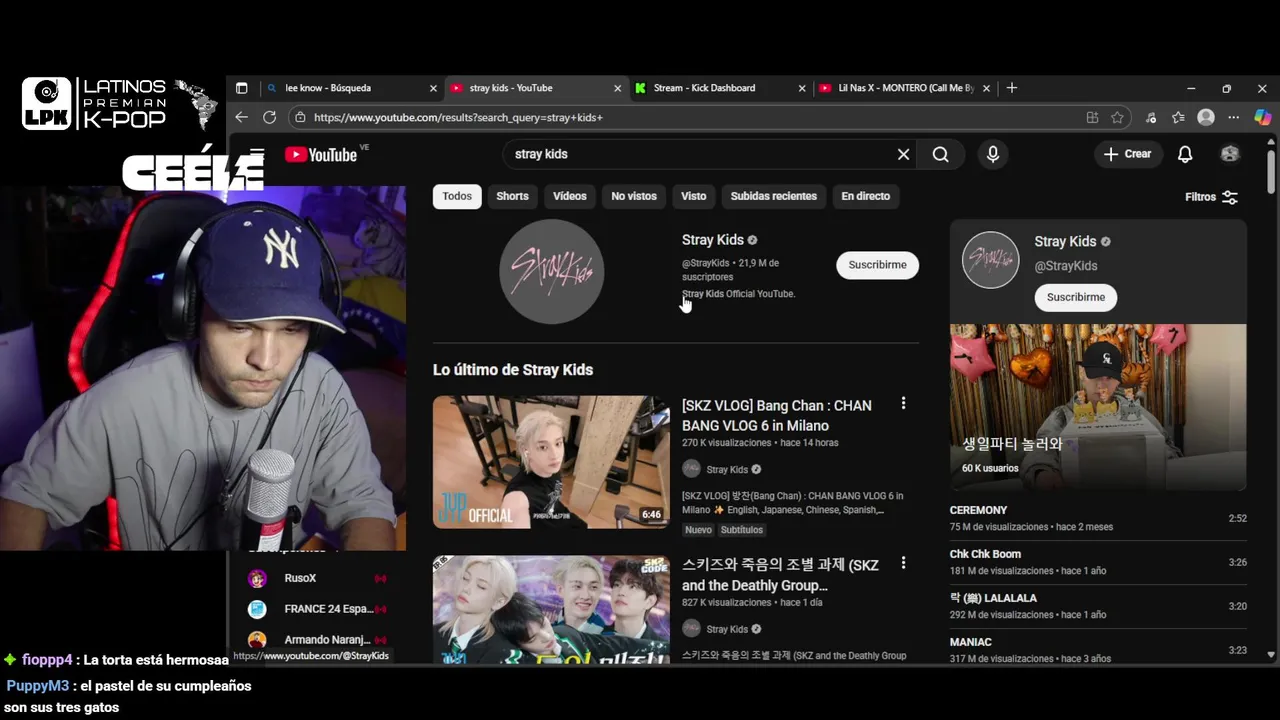Add page to favorites with the star icon
The image size is (1280, 720).
[x=1117, y=117]
